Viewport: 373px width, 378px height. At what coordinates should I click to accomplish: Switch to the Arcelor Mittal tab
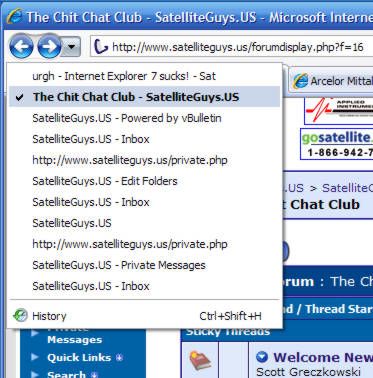click(331, 81)
